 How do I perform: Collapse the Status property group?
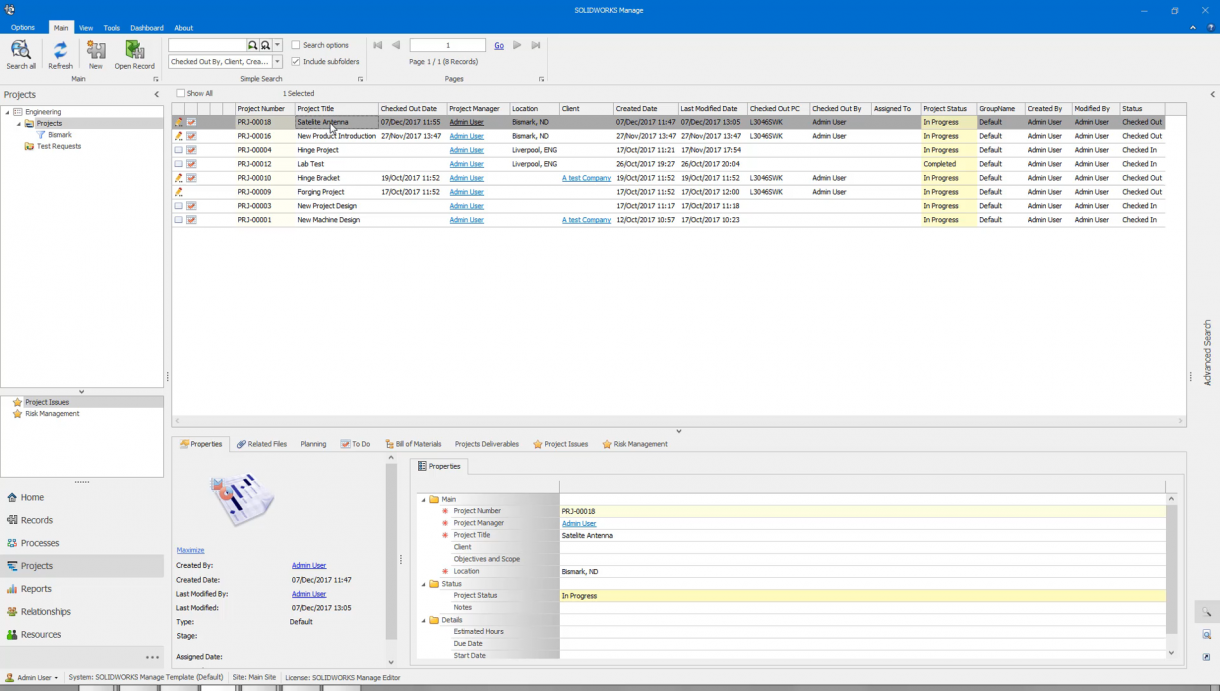click(x=423, y=584)
